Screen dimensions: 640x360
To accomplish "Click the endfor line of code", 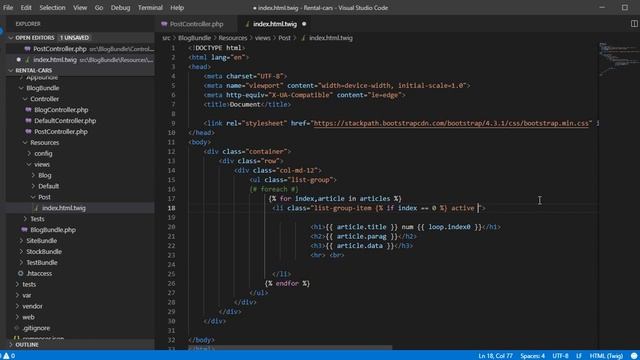I will [x=287, y=283].
